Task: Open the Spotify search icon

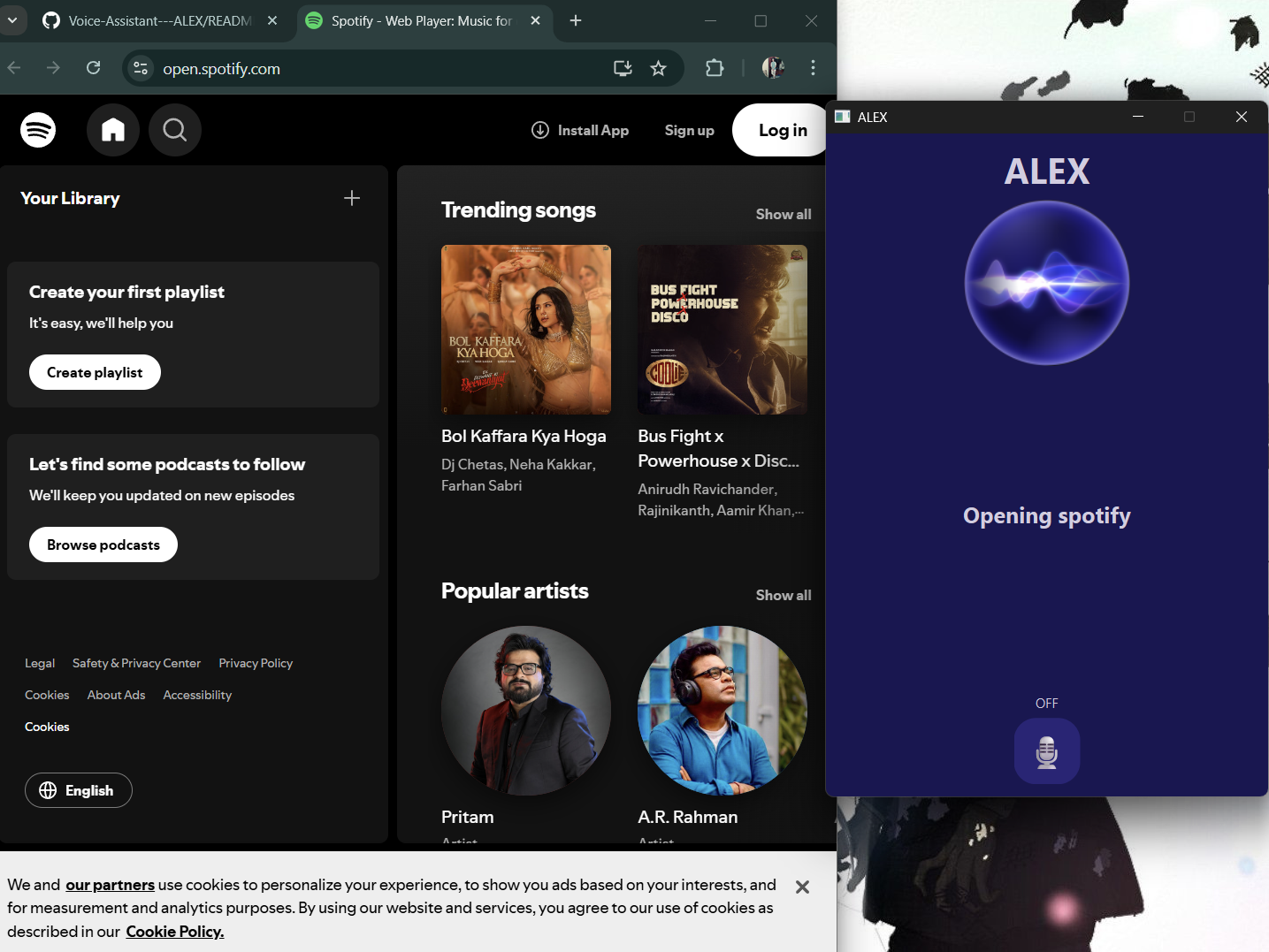Action: 175,130
